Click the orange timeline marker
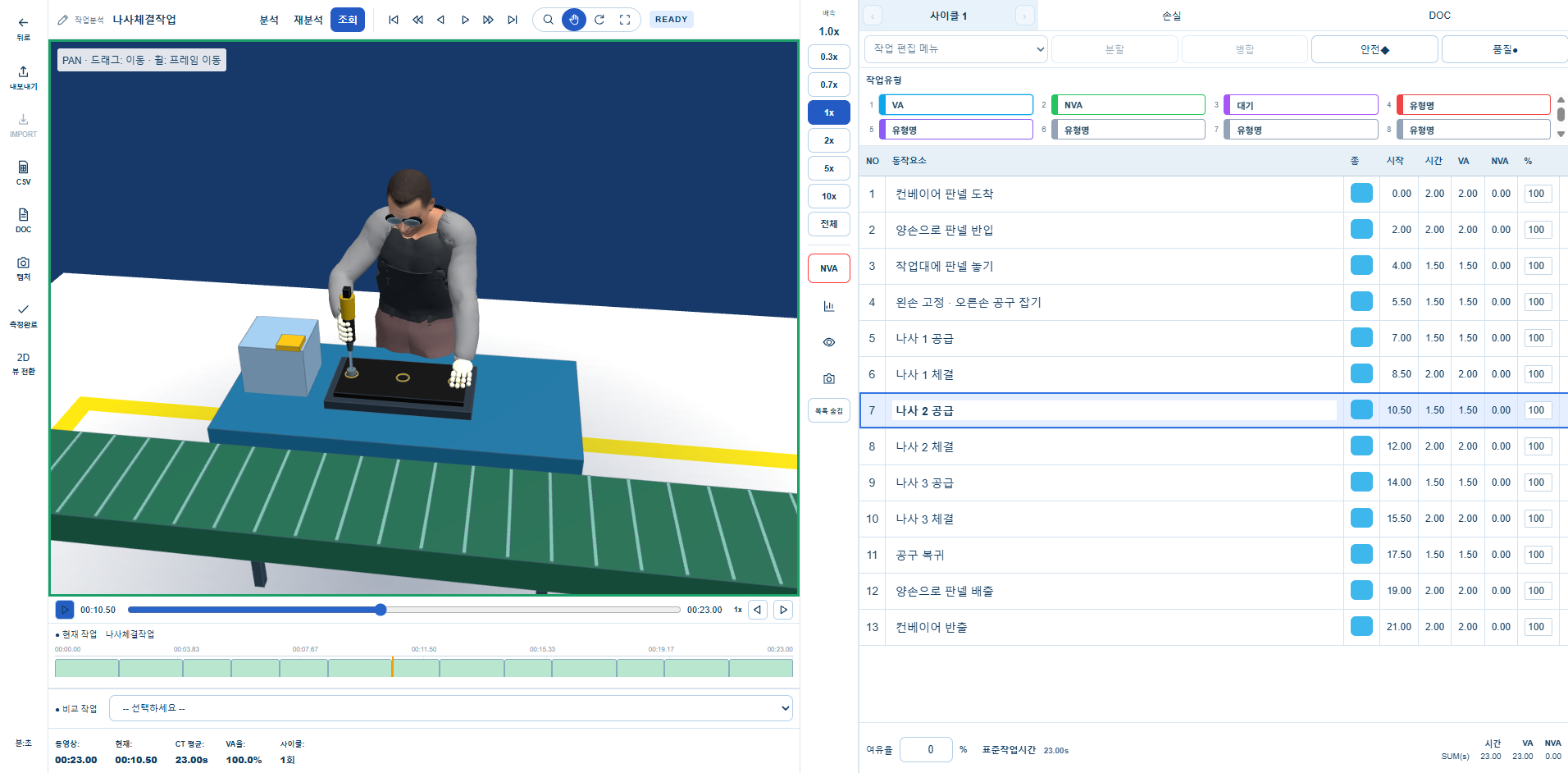This screenshot has height=773, width=1568. (x=392, y=666)
